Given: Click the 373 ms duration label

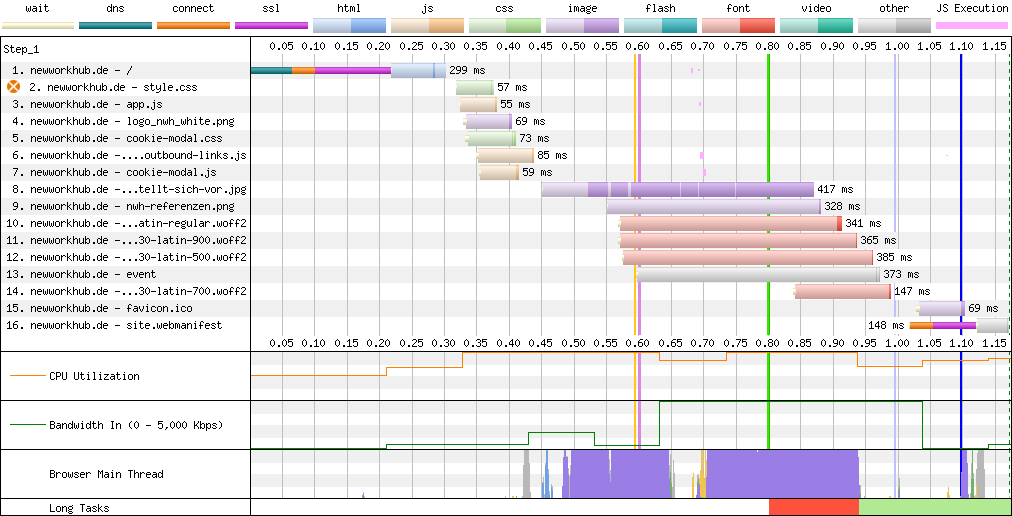Looking at the screenshot, I should [x=902, y=274].
